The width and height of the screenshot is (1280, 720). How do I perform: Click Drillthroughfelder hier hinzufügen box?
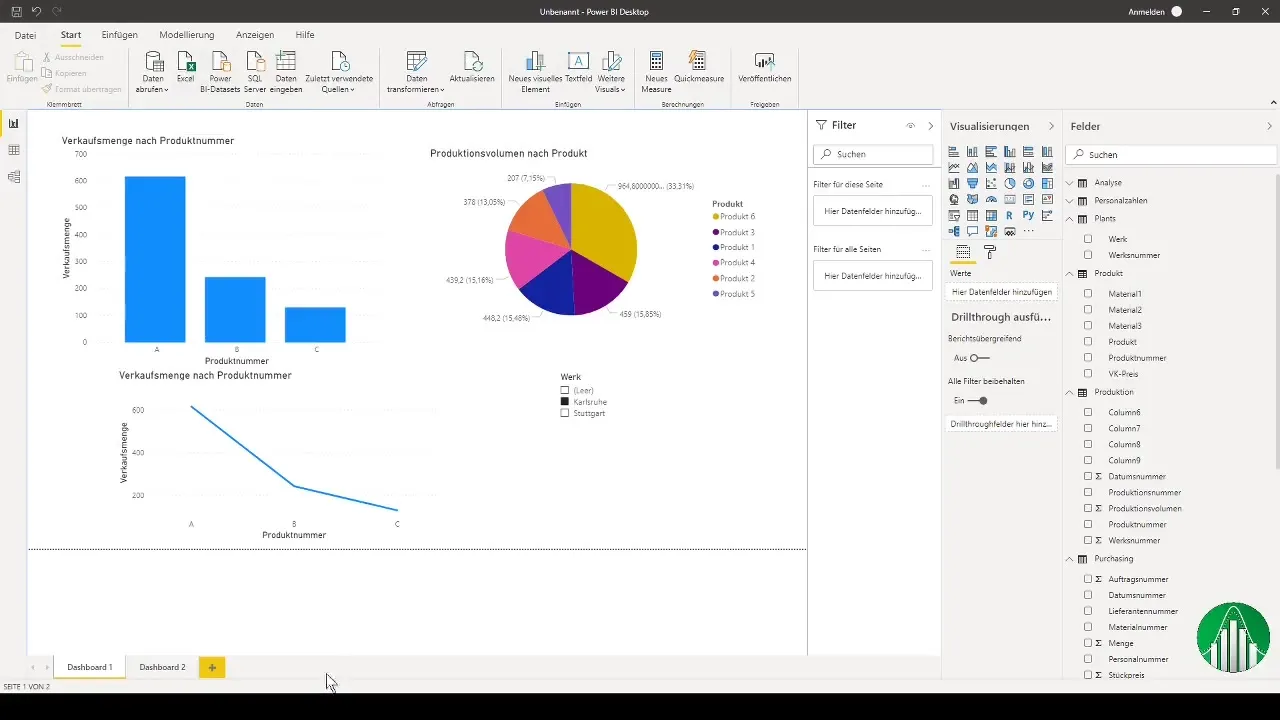(x=1001, y=424)
